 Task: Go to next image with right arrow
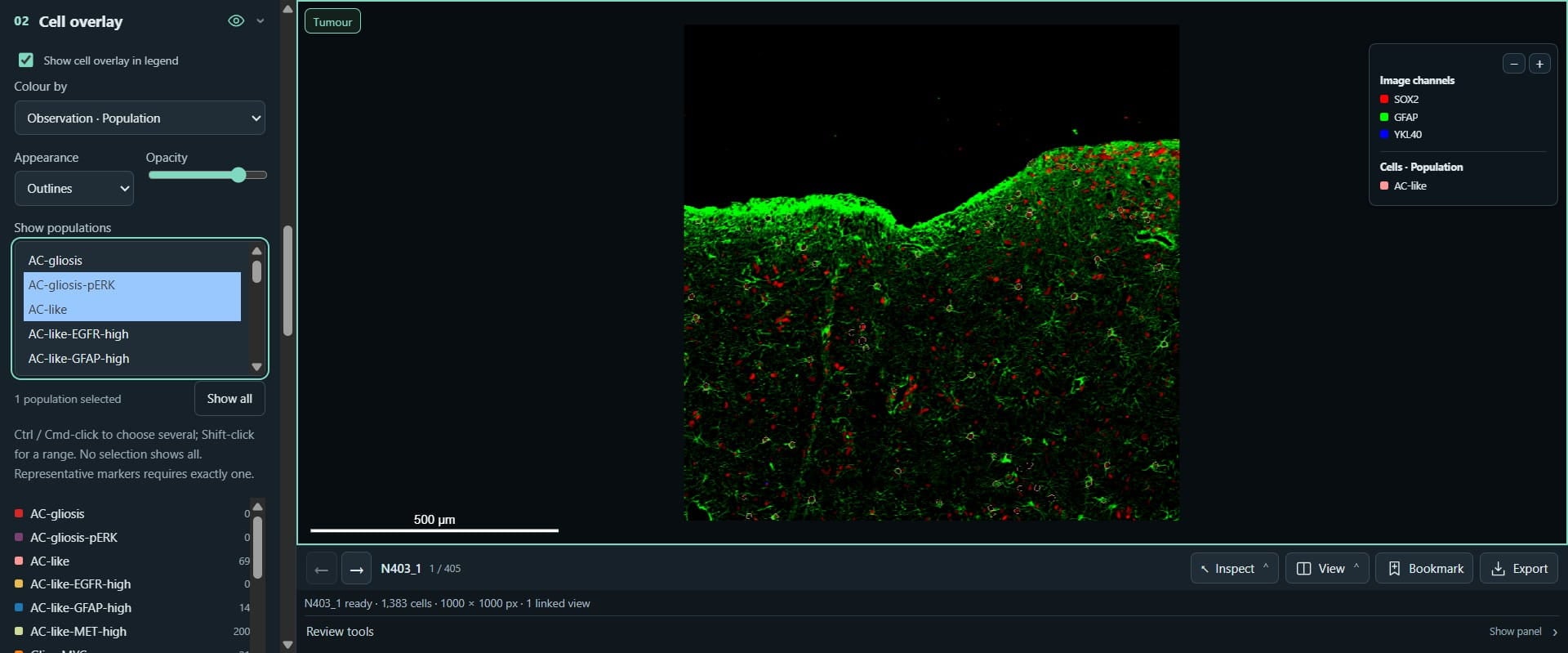point(356,569)
